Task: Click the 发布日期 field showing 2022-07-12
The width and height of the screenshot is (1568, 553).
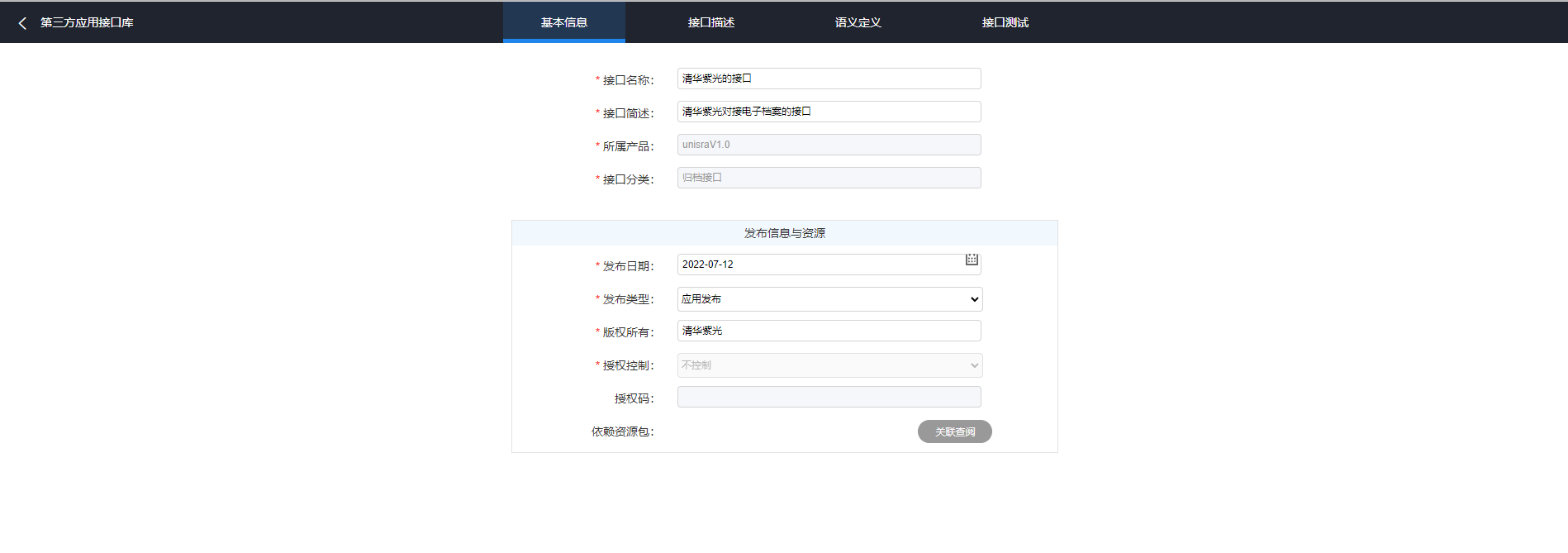Action: [818, 265]
